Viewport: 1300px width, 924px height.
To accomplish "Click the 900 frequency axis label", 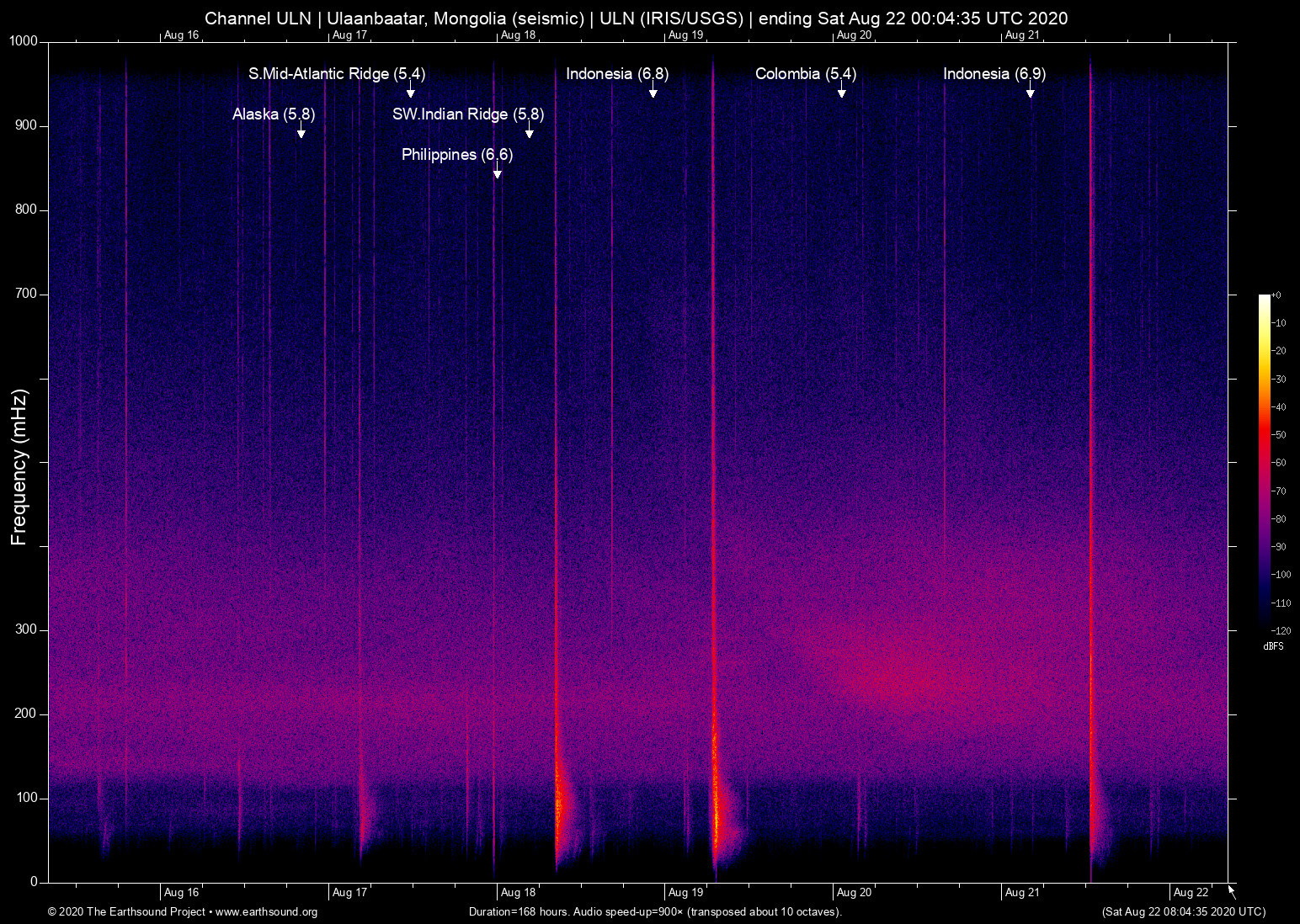I will click(27, 125).
